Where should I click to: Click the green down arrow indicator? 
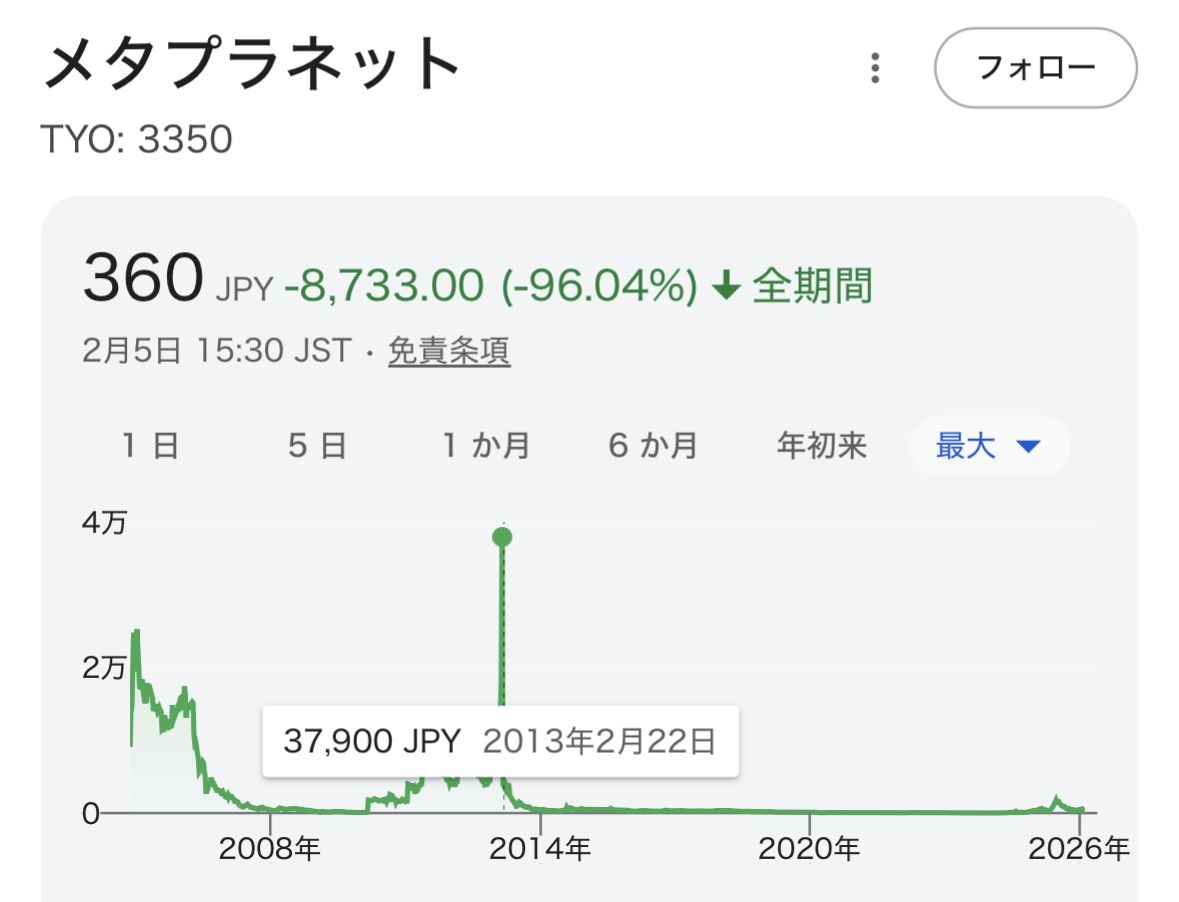pyautogui.click(x=726, y=287)
